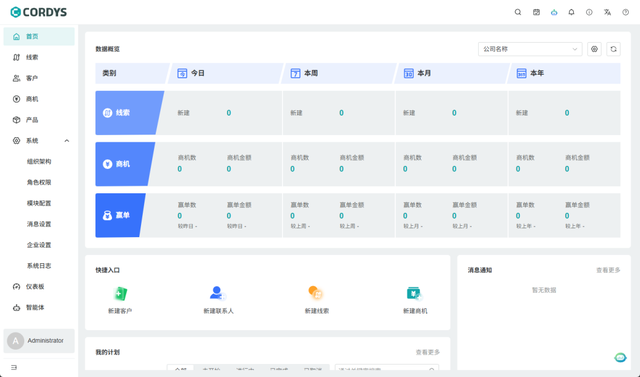The height and width of the screenshot is (377, 640).
Task: Click 查看更多 in 消息通知 panel
Action: pos(608,270)
